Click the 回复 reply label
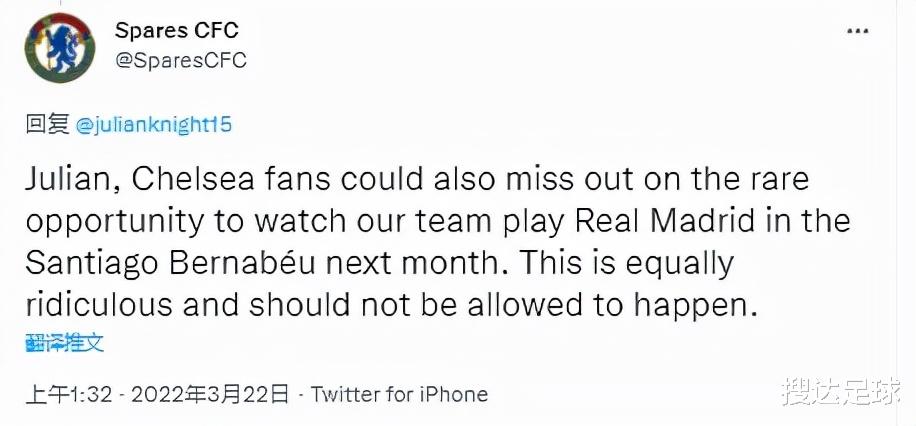 tap(47, 124)
